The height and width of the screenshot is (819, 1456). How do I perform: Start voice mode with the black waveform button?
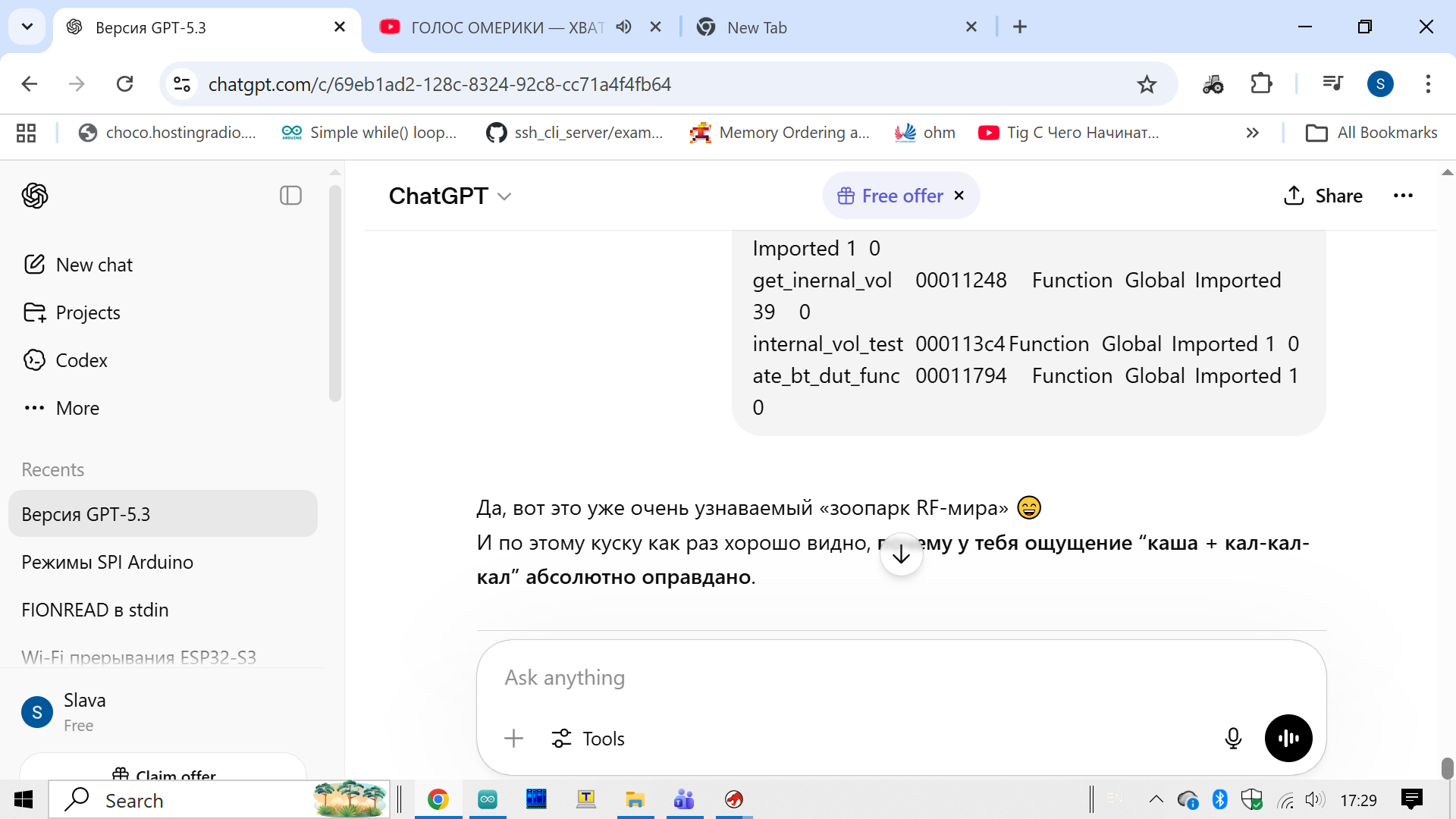(x=1288, y=738)
